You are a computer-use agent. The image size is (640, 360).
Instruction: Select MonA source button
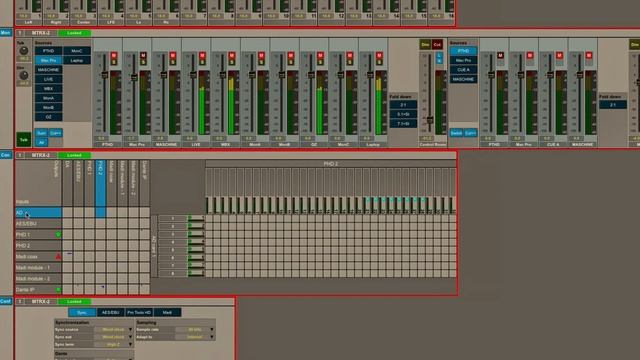click(x=49, y=98)
